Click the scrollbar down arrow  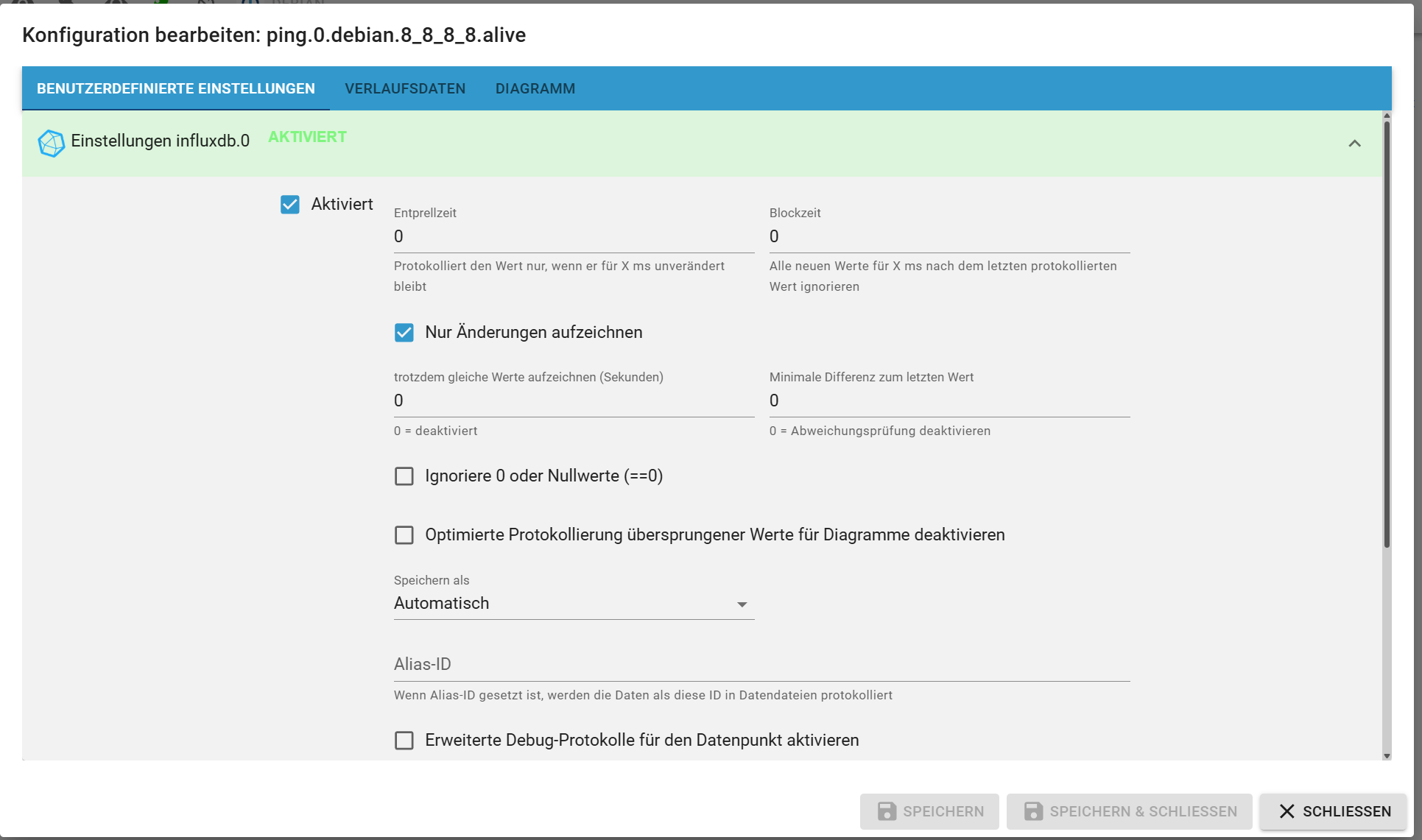pos(1387,756)
